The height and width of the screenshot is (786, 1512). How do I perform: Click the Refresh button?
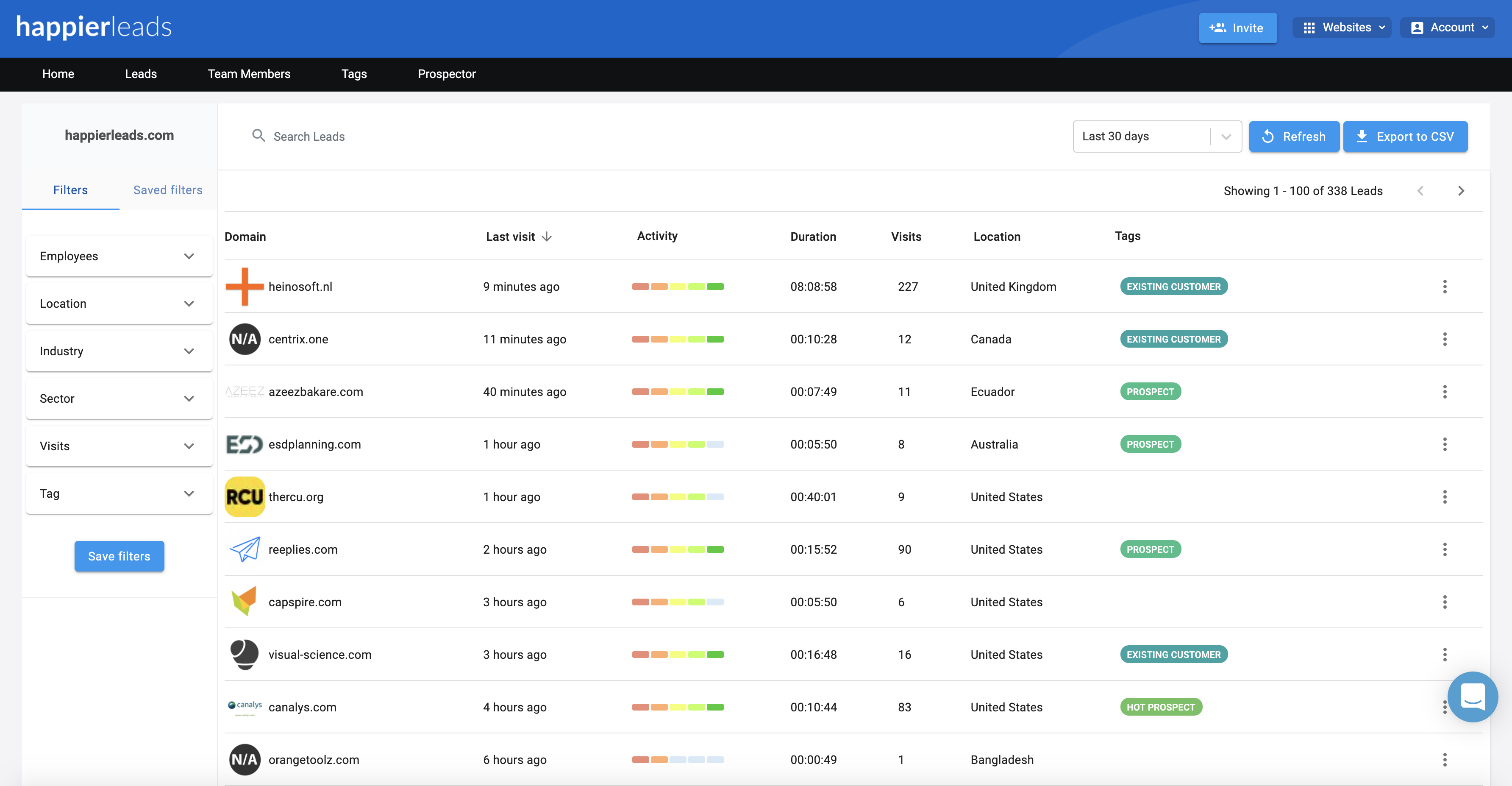click(1294, 136)
